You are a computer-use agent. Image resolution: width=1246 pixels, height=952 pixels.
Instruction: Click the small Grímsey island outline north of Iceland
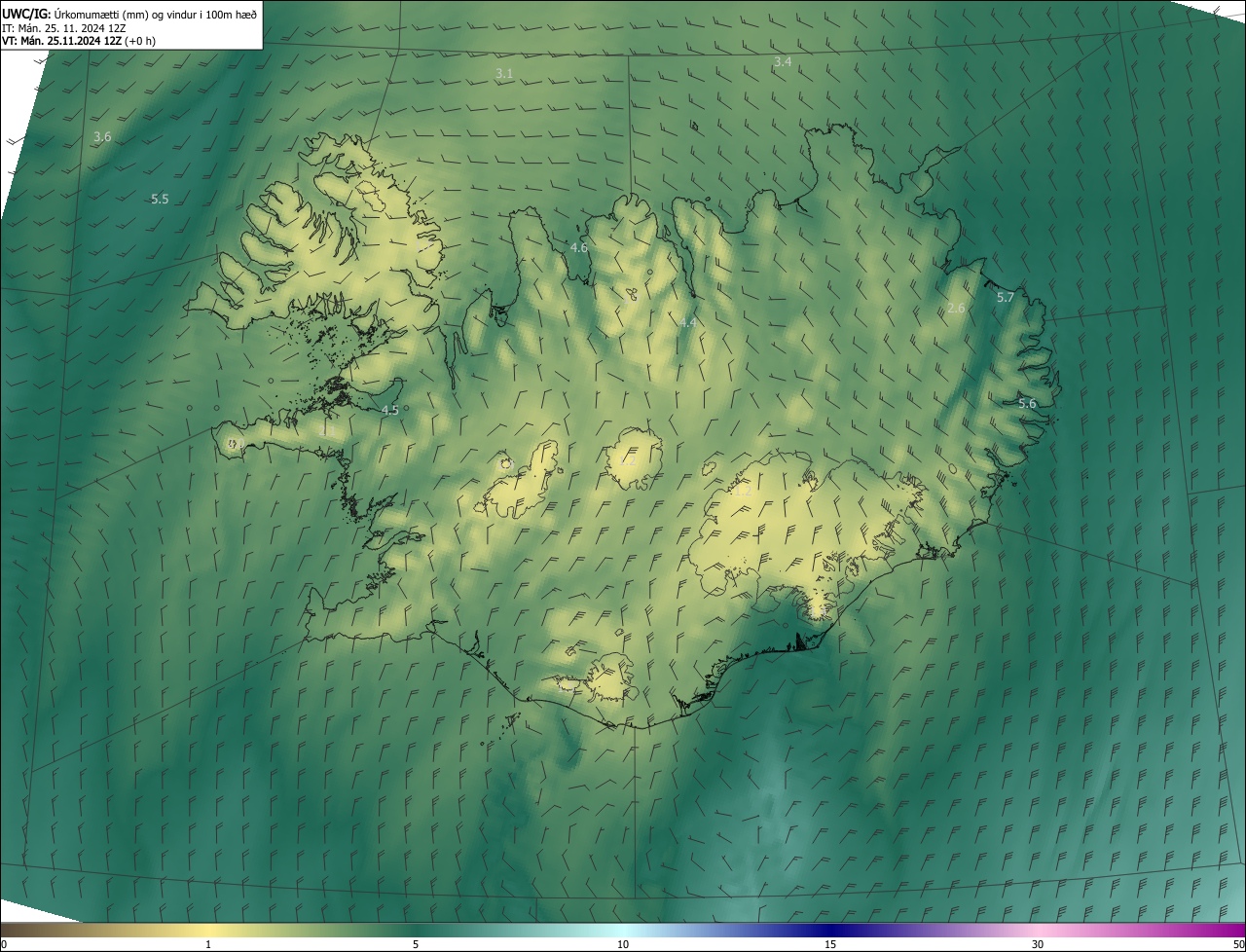(694, 126)
